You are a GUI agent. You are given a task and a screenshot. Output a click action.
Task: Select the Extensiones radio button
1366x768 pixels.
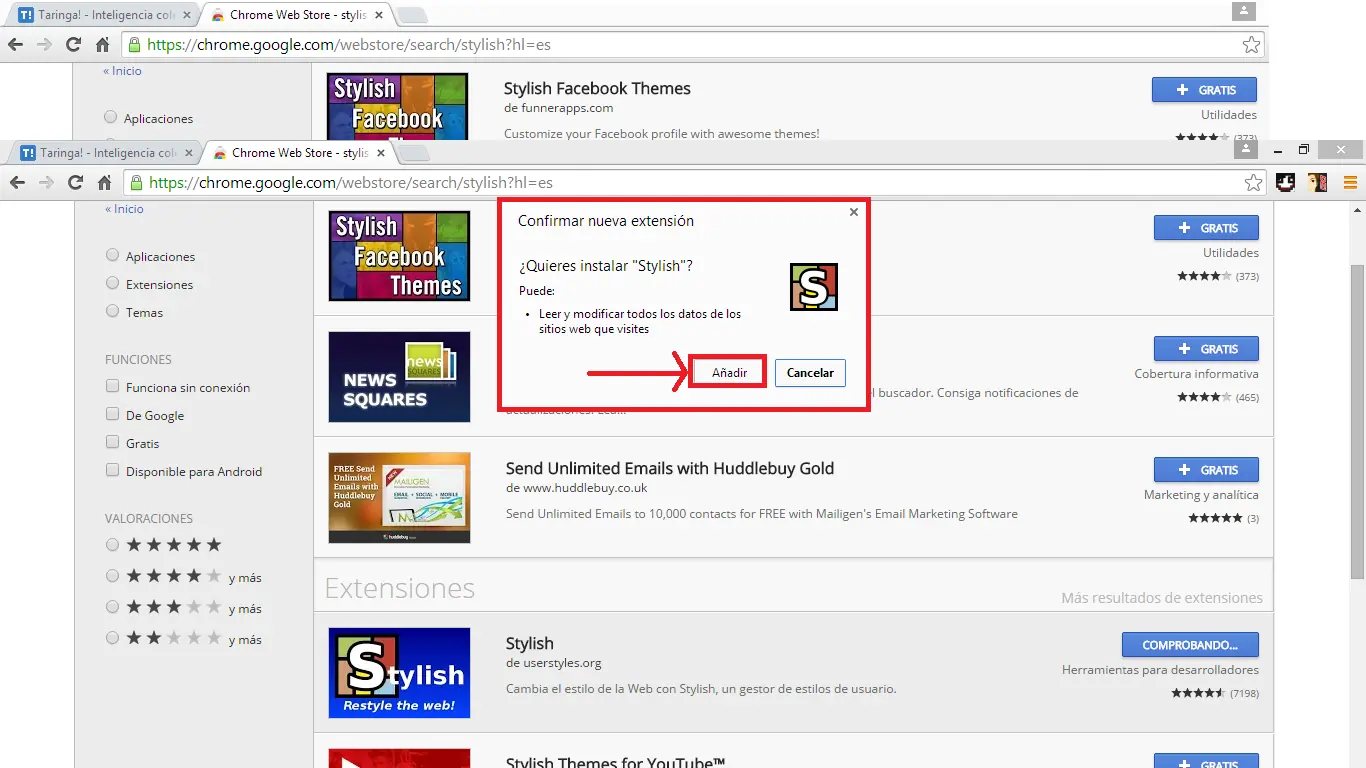click(x=112, y=284)
